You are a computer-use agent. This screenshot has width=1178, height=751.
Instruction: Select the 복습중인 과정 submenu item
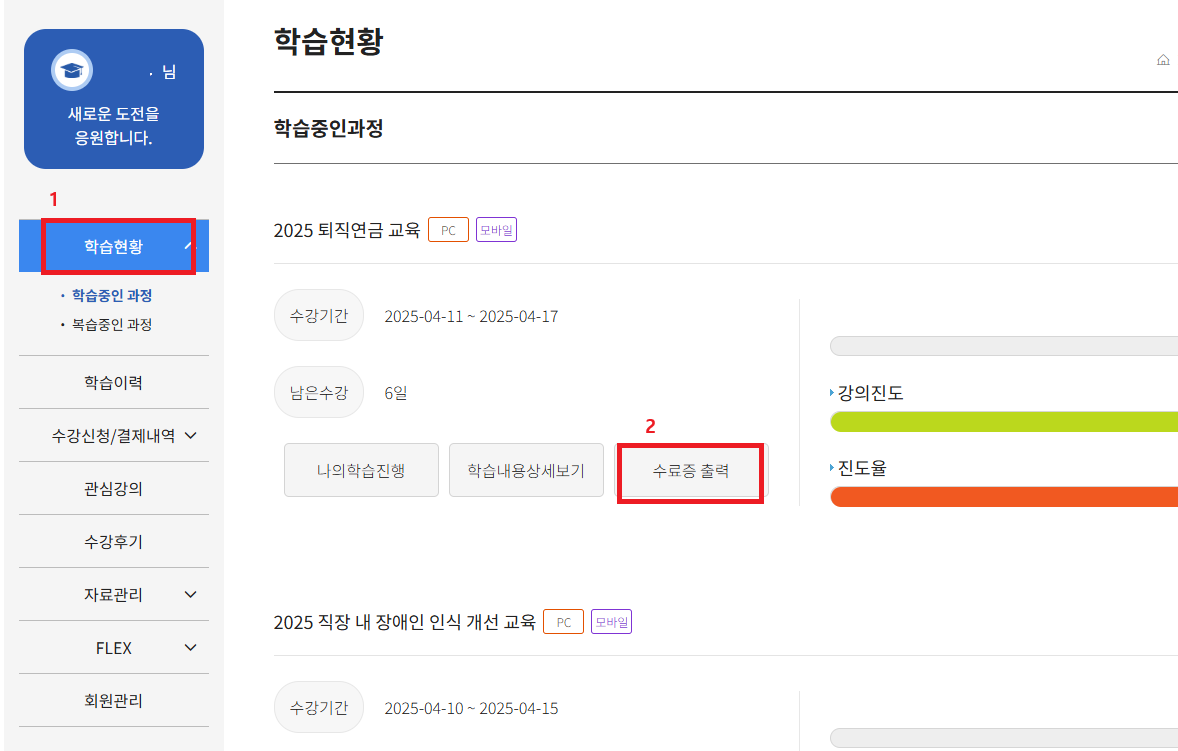coord(112,325)
